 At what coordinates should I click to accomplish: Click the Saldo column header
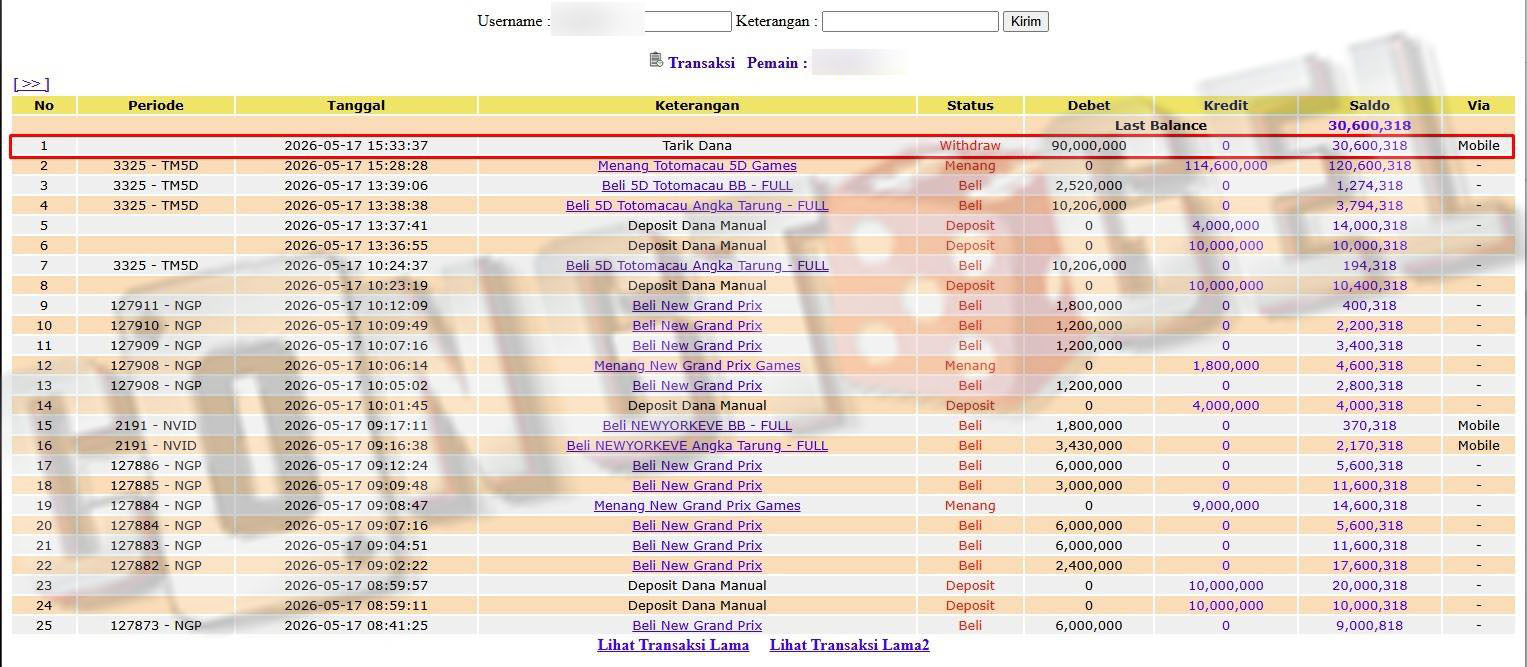(1369, 105)
